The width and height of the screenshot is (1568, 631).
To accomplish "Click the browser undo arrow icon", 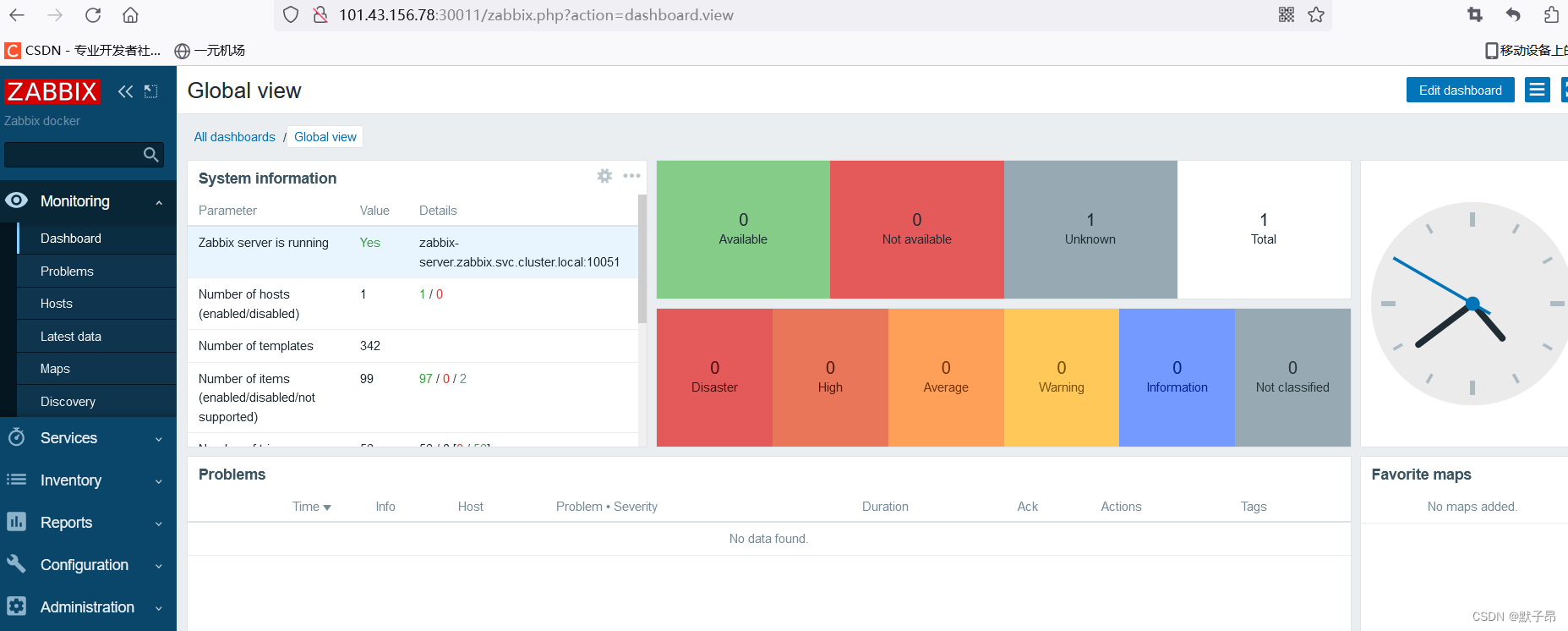I will coord(1513,14).
